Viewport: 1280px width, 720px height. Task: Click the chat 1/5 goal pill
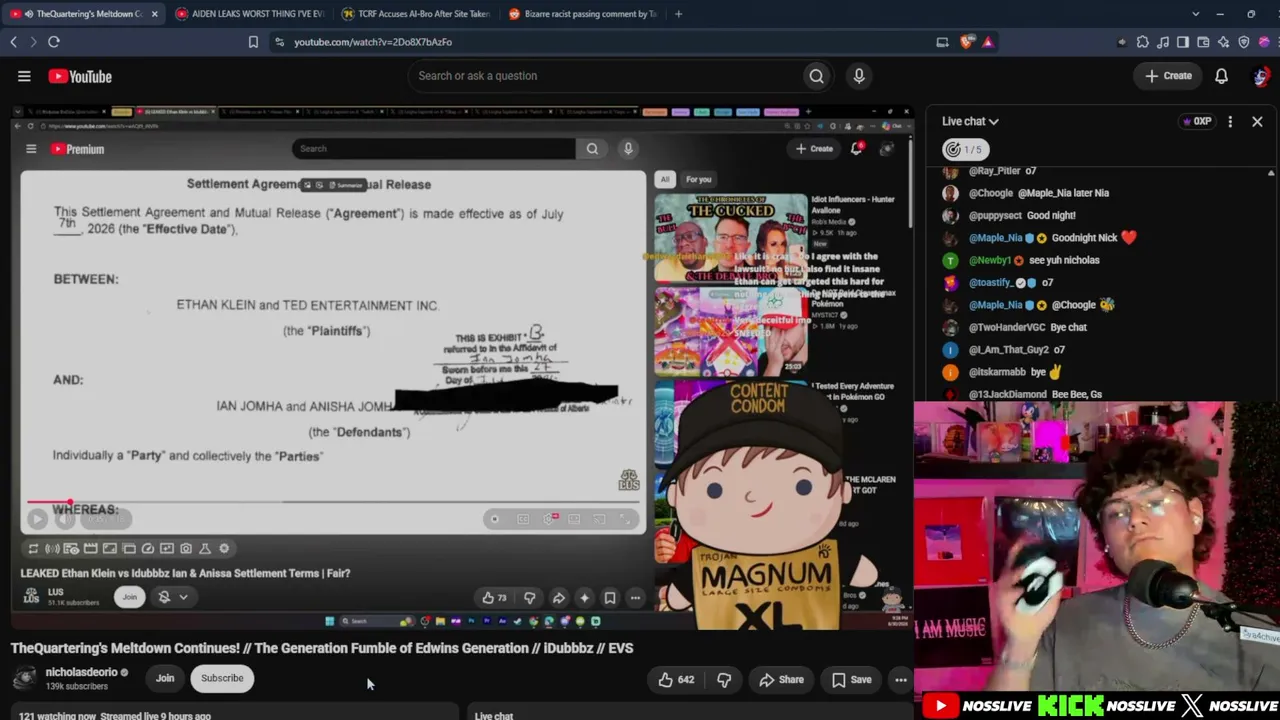(965, 149)
